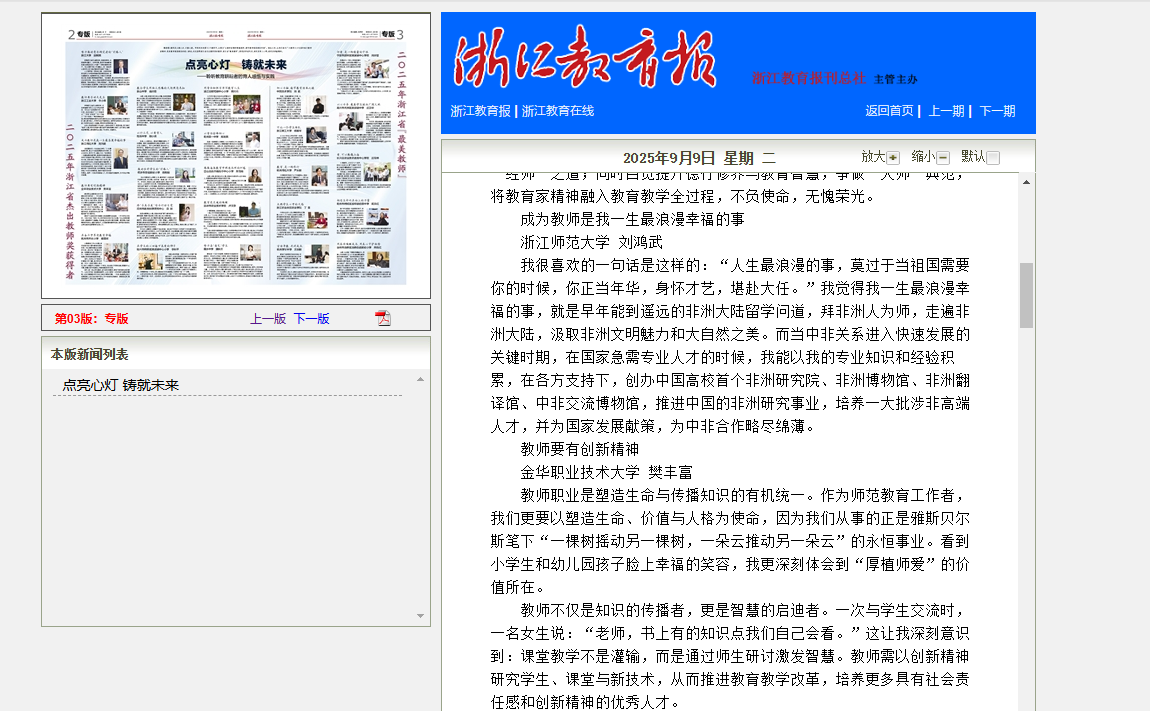Go to previous page 上一版
1150x711 pixels.
[x=268, y=319]
